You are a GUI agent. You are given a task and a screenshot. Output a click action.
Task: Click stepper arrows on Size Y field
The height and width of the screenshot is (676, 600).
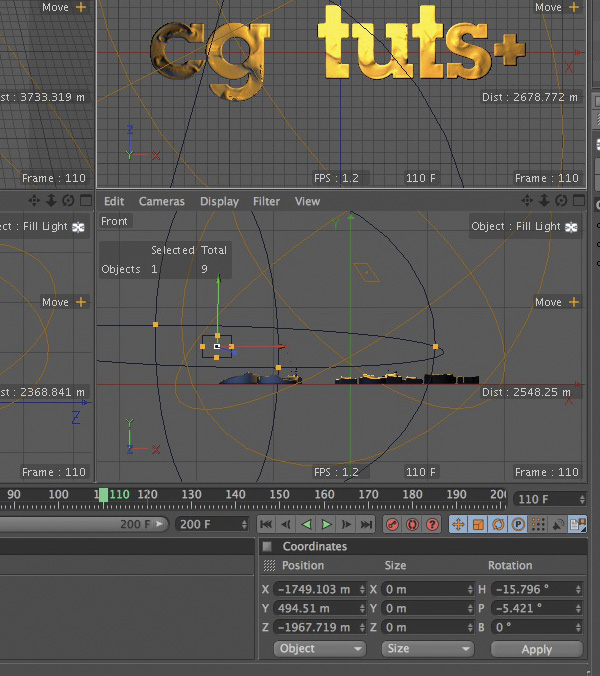coord(470,608)
